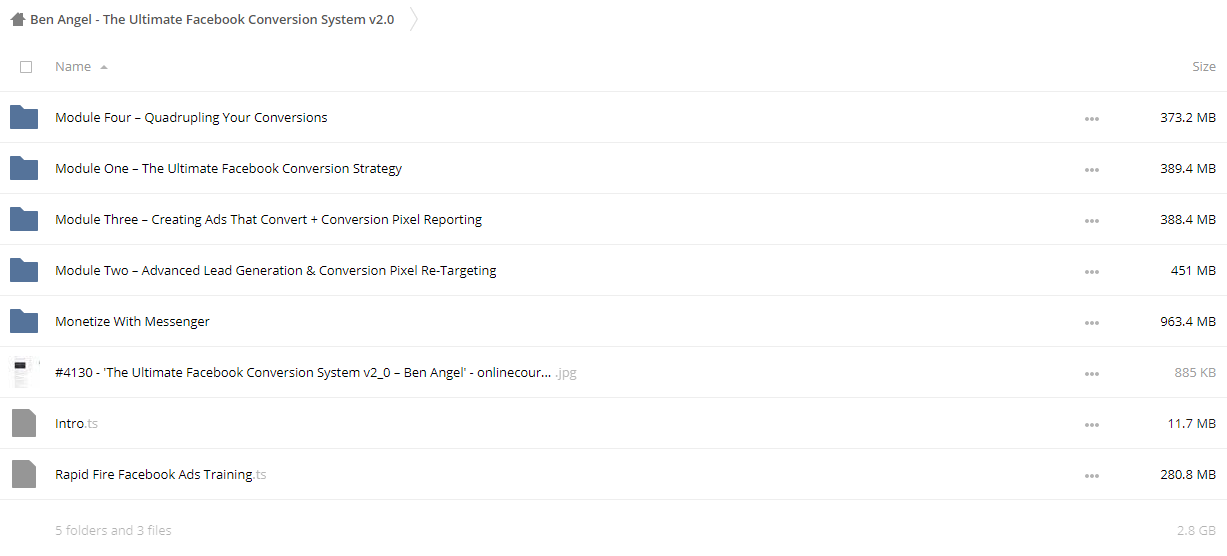Open Module Three – Creating Ads That Convert
This screenshot has height=556, width=1227.
pyautogui.click(x=268, y=219)
